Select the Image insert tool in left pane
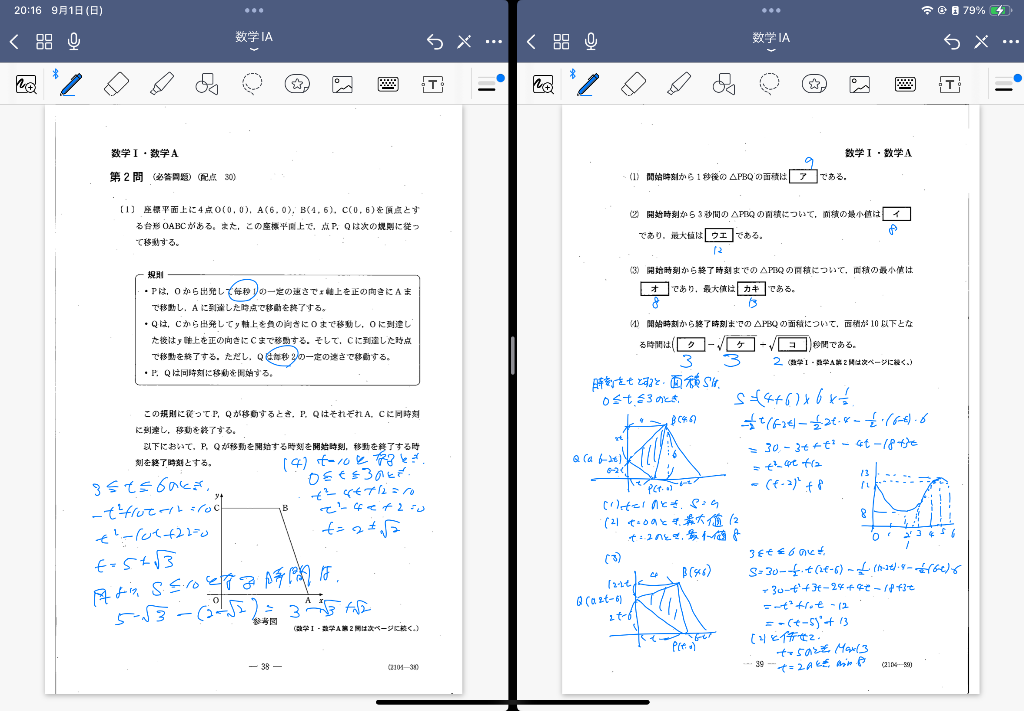The width and height of the screenshot is (1024, 711). (x=343, y=84)
